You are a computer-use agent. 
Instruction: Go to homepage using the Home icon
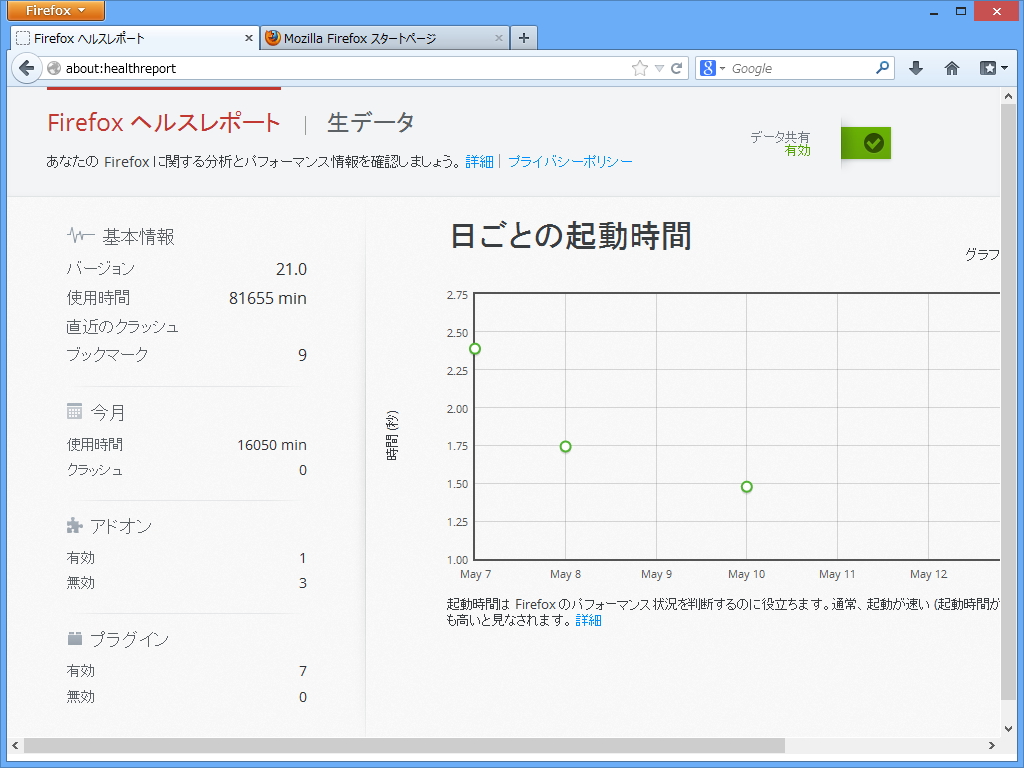click(x=950, y=68)
